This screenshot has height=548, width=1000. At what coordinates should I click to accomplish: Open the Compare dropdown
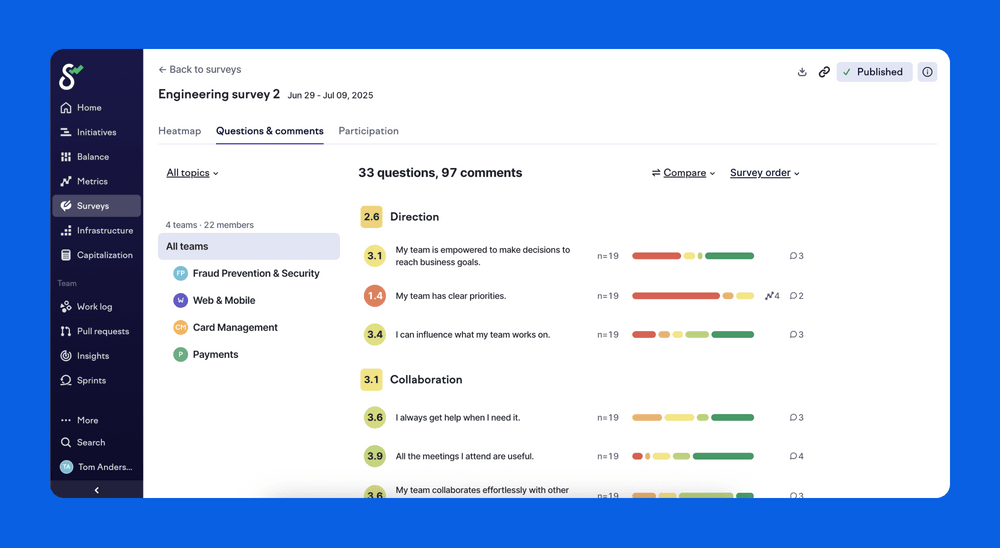coord(684,173)
